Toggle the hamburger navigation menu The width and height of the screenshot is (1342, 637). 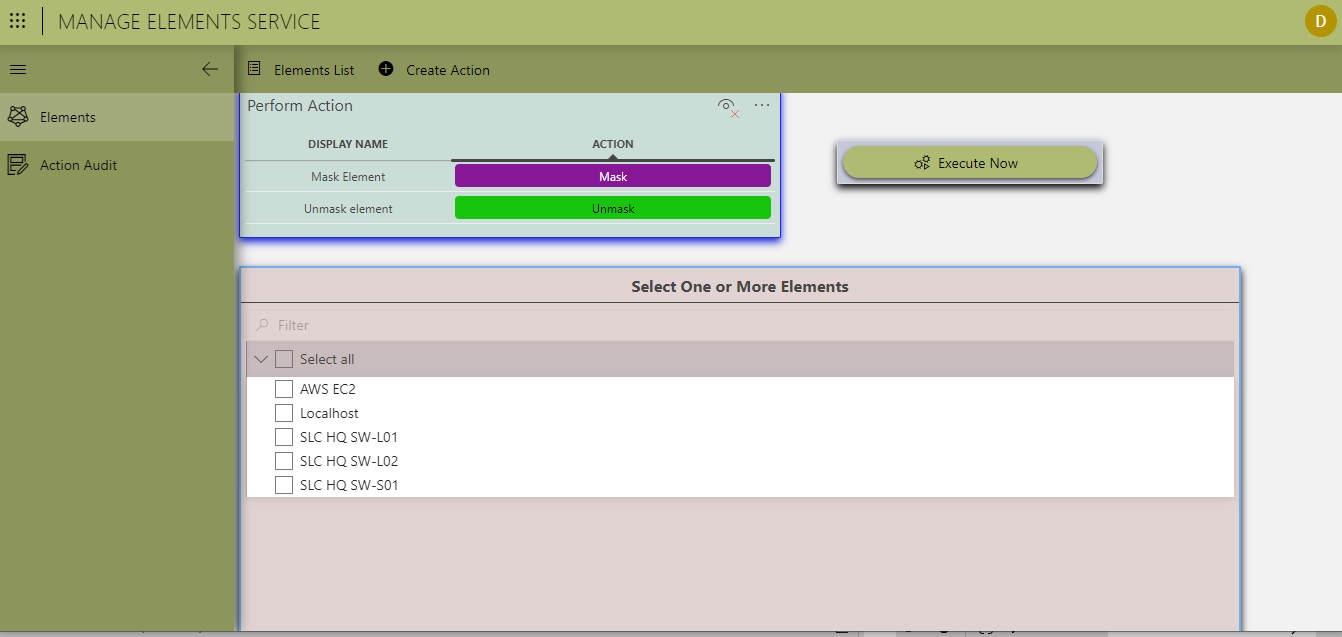click(x=18, y=69)
